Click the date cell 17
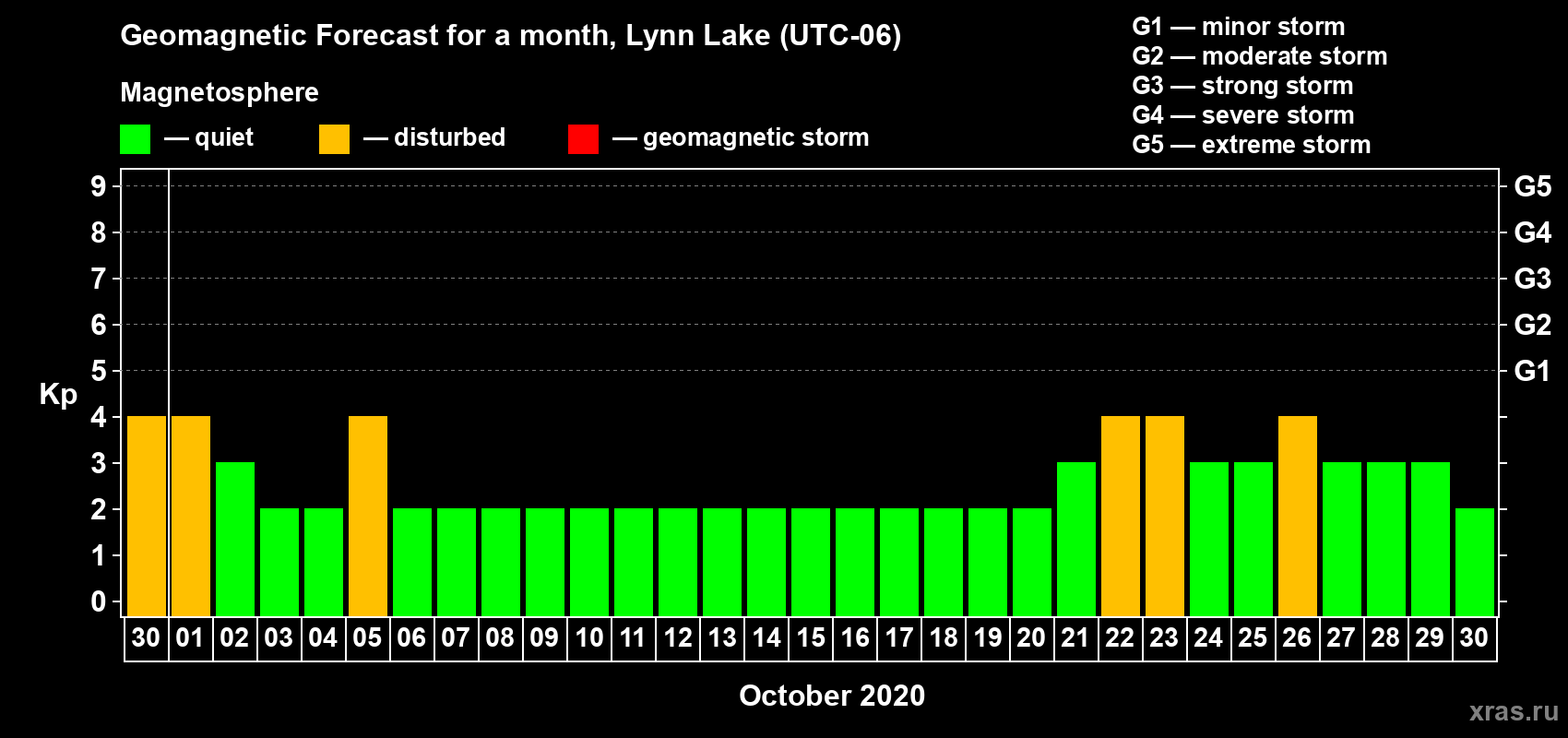 [899, 638]
